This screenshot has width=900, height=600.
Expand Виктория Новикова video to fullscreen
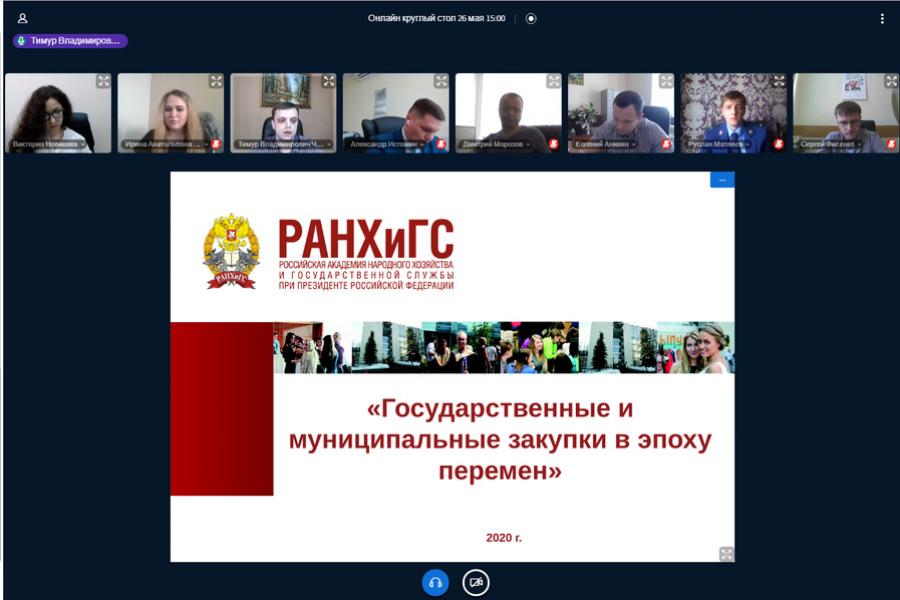point(103,81)
